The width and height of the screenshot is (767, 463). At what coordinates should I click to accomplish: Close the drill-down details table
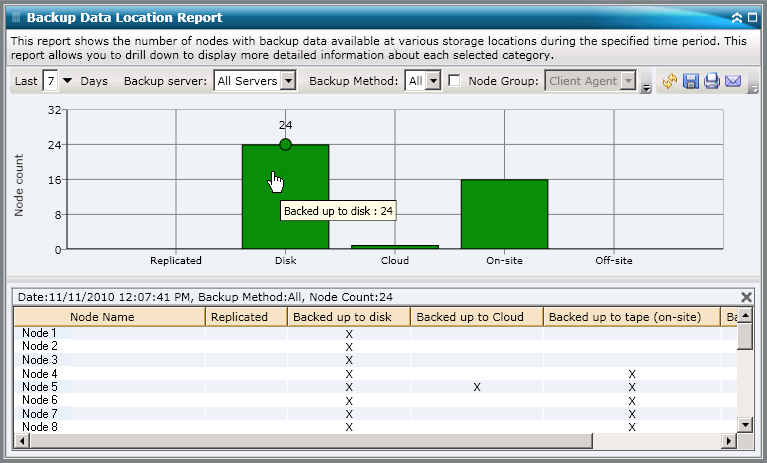click(x=746, y=297)
